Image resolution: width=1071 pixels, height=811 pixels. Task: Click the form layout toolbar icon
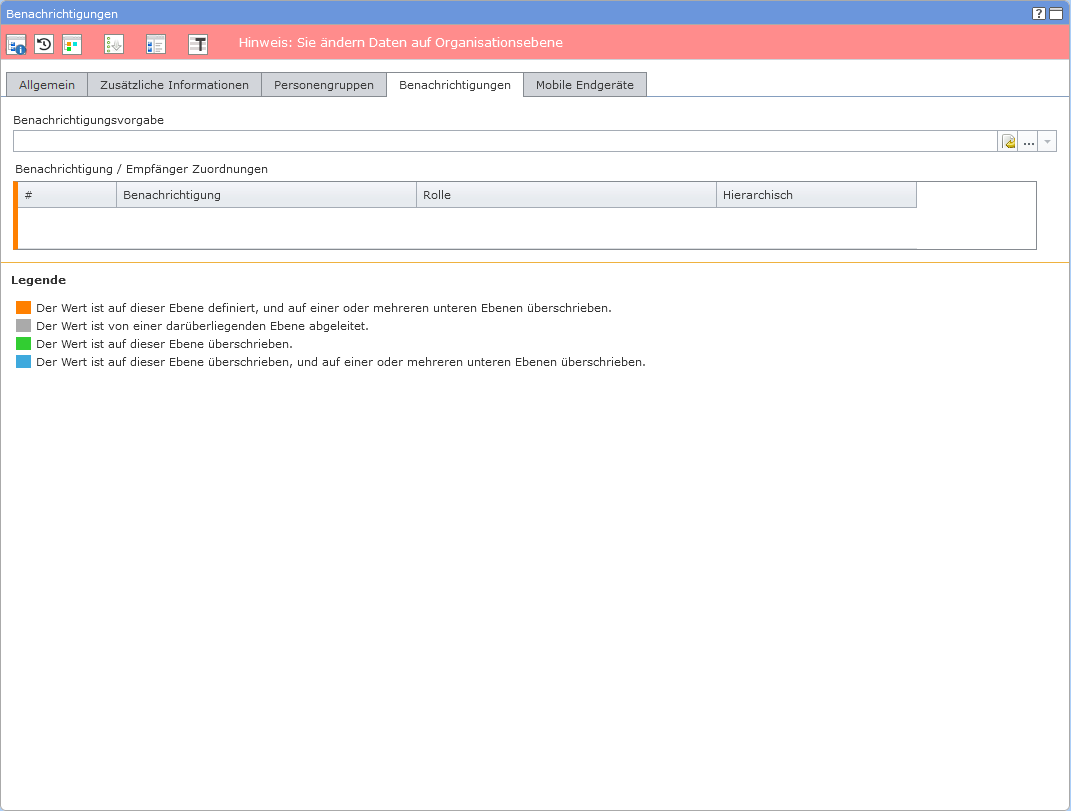coord(155,44)
